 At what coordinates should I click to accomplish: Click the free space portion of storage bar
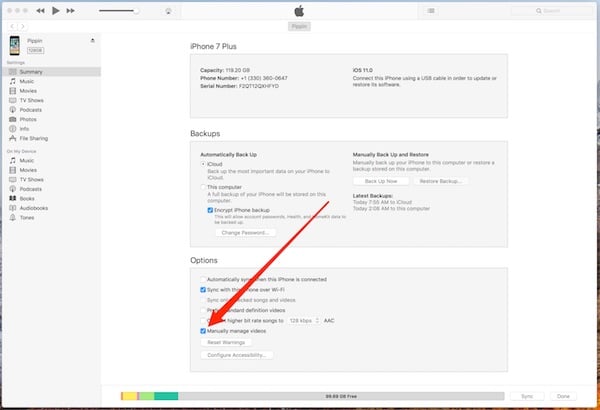[x=341, y=396]
